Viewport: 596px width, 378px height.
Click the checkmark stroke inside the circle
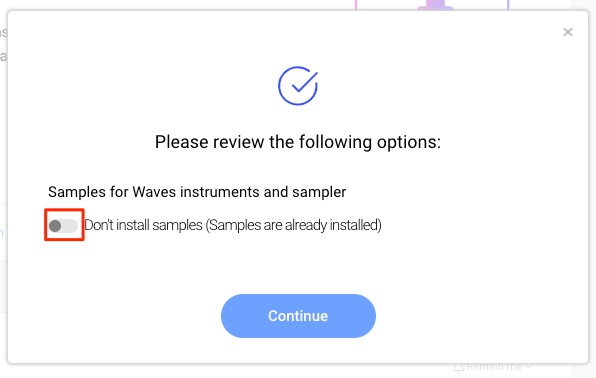tap(305, 81)
